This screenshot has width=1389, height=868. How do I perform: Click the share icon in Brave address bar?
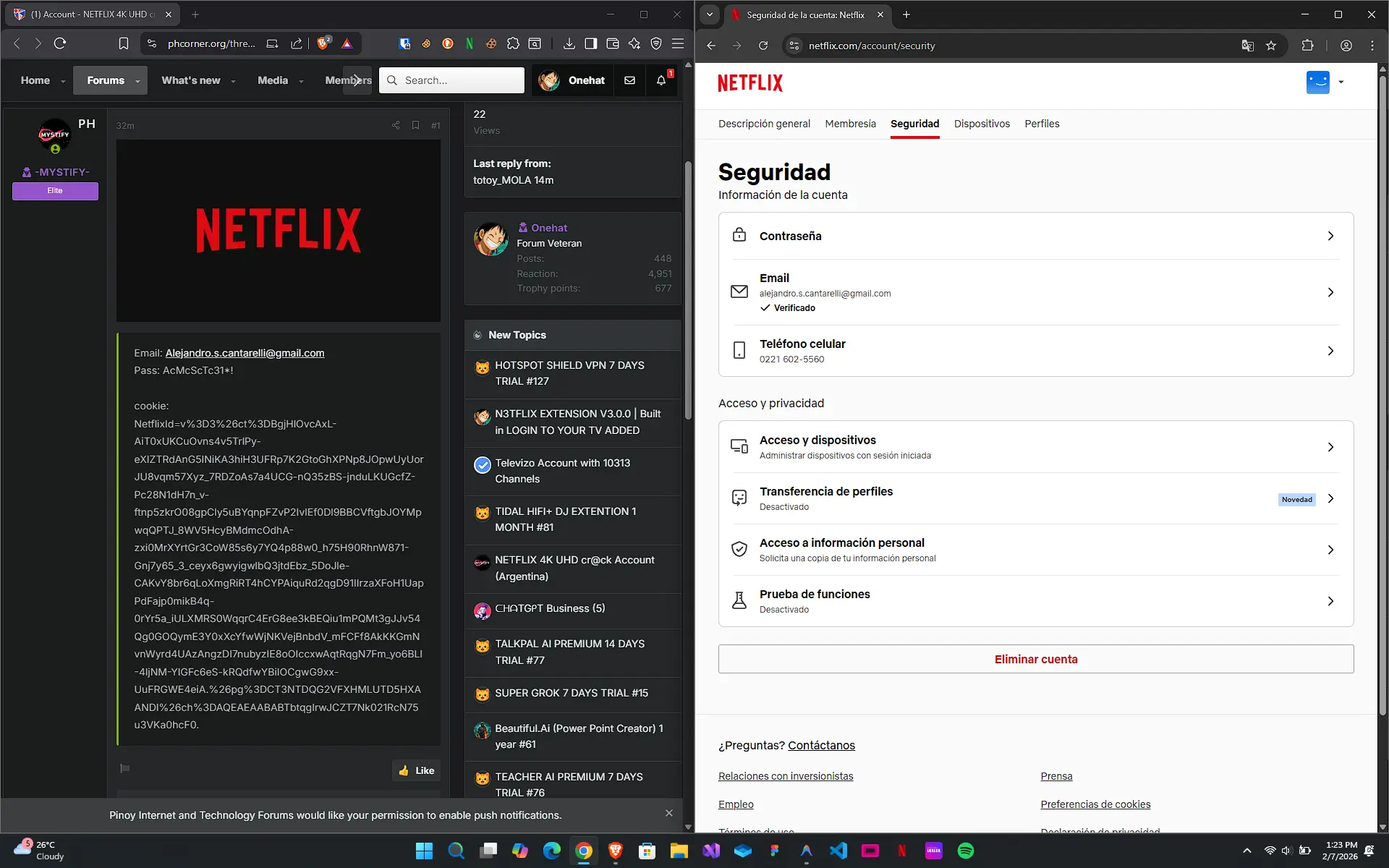(297, 43)
